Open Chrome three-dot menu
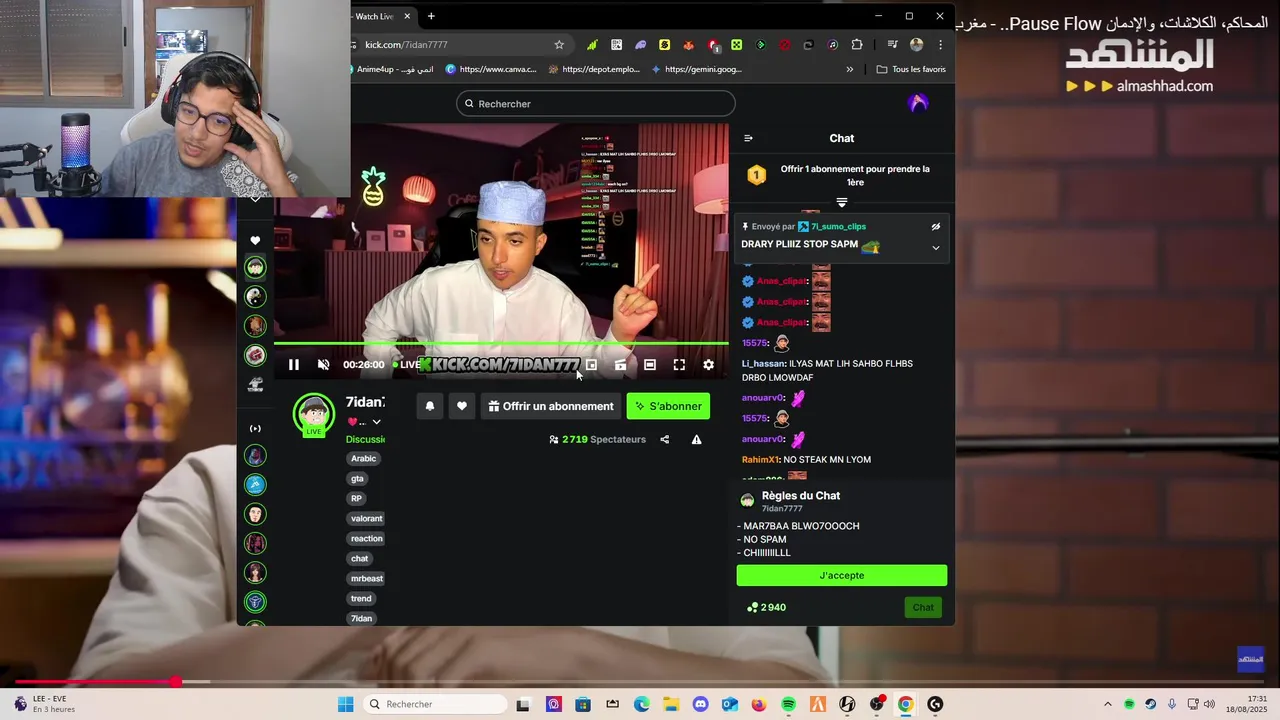This screenshot has height=720, width=1280. (940, 45)
